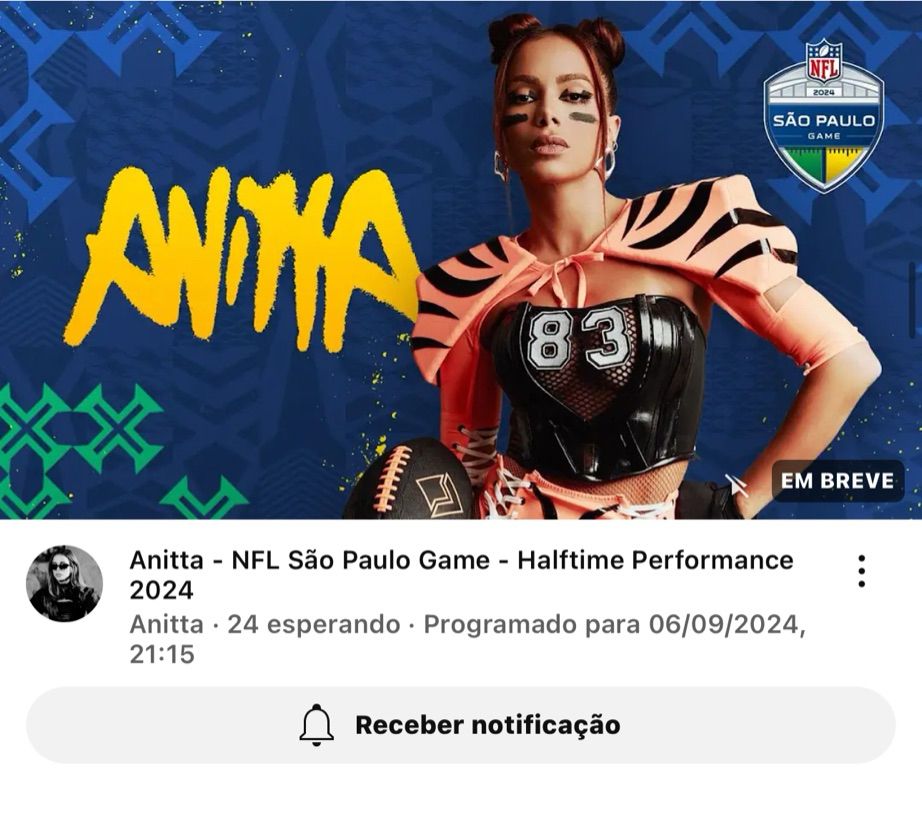The width and height of the screenshot is (922, 826).
Task: Open the three-dot more options menu
Action: coord(861,571)
